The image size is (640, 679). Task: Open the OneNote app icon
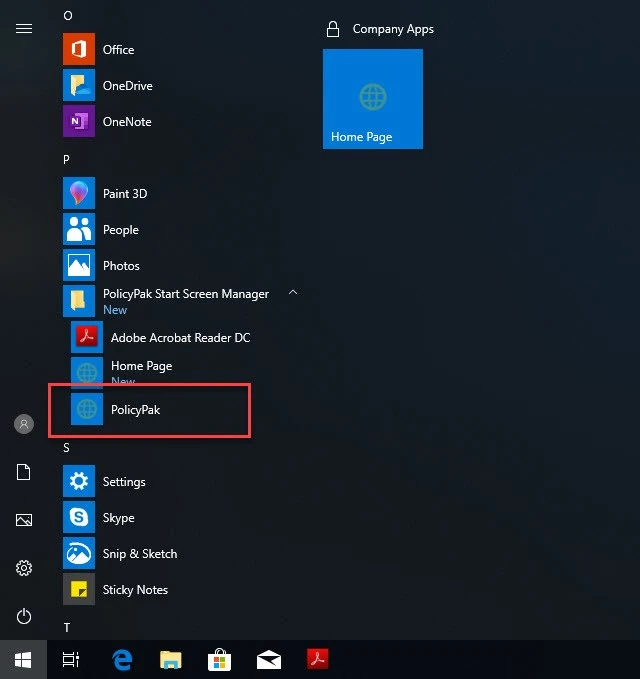(x=79, y=122)
